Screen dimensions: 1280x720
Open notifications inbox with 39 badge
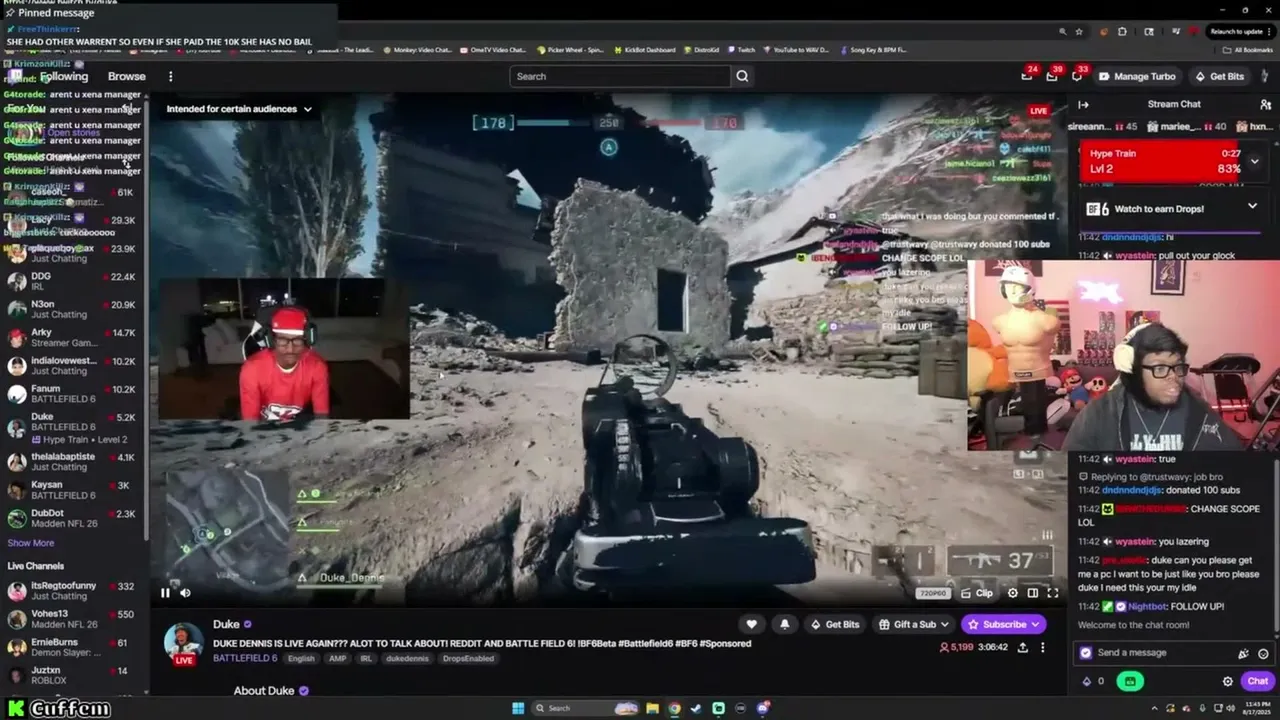[x=1052, y=76]
